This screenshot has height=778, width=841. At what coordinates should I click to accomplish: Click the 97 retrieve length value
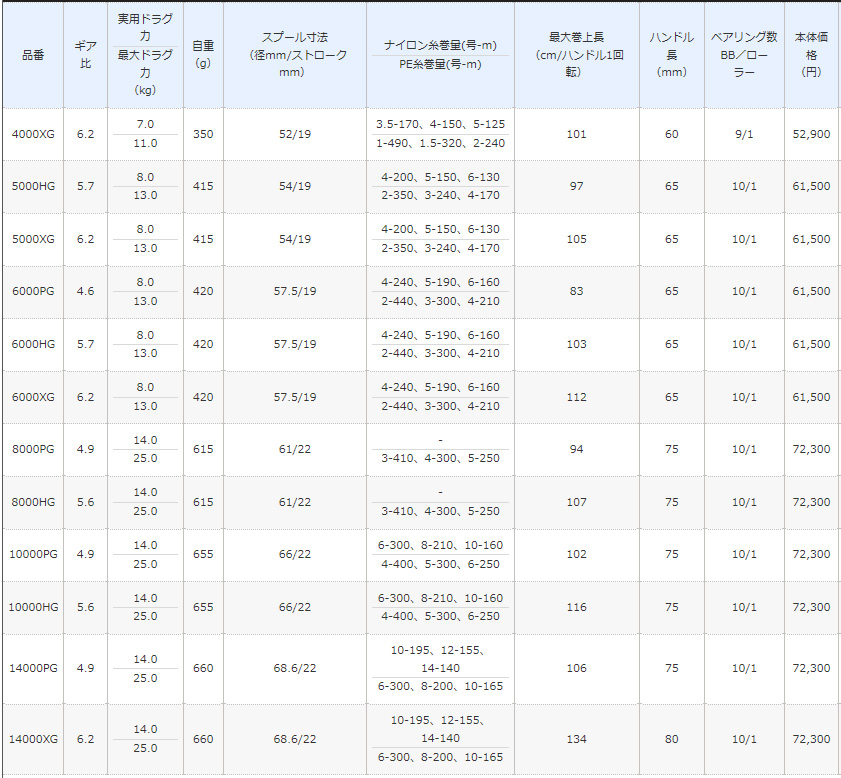(x=577, y=186)
